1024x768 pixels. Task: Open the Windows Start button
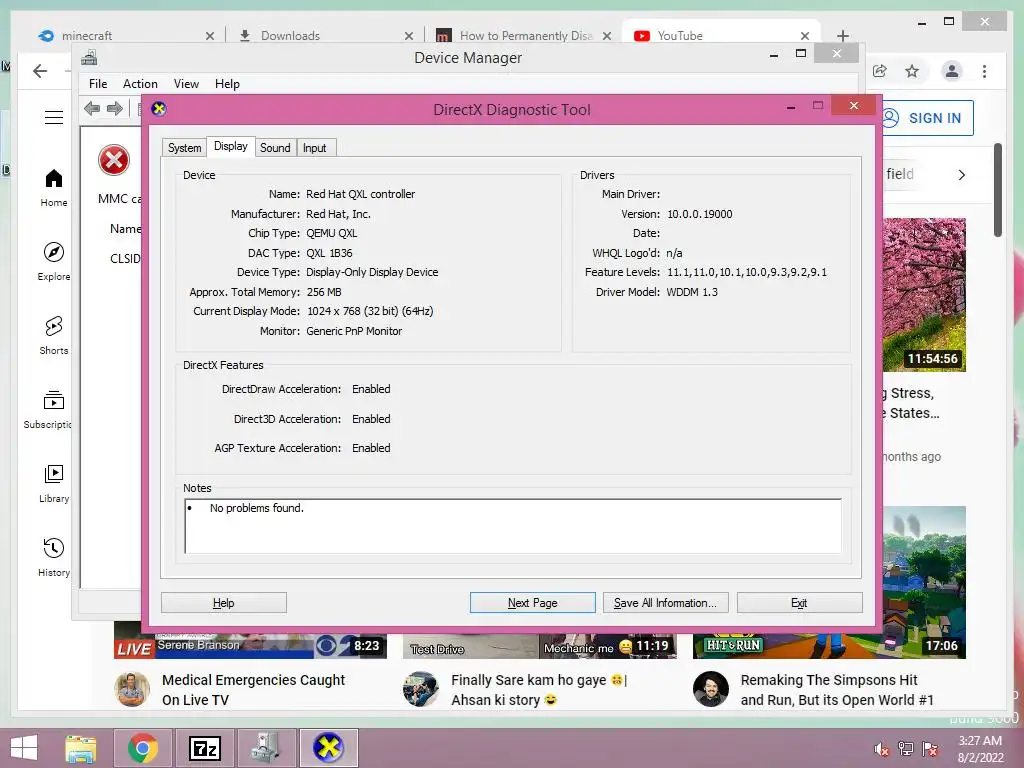(x=24, y=748)
